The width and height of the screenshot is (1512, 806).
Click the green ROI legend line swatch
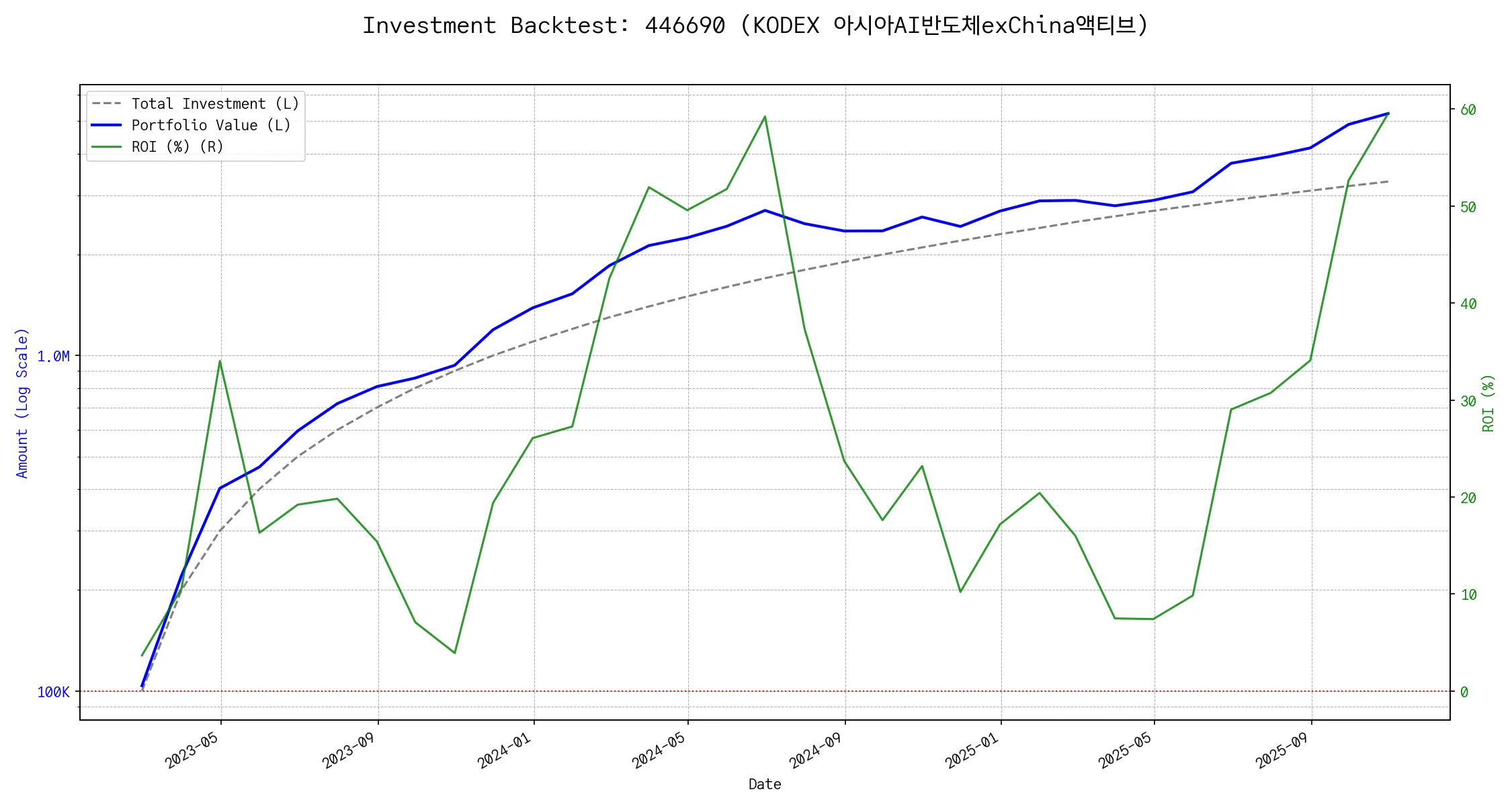point(107,147)
